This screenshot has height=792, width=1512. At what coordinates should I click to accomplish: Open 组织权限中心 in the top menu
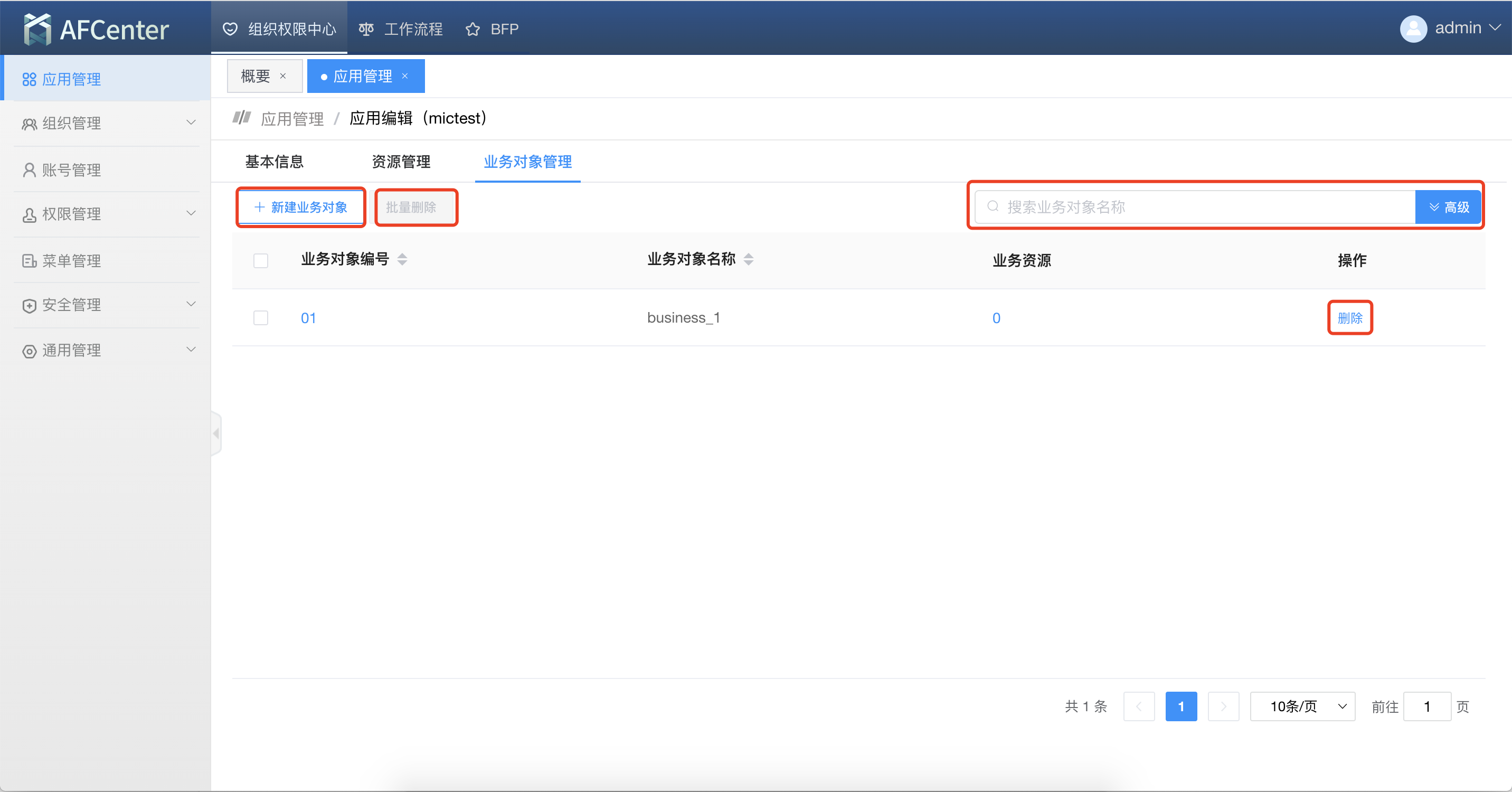point(280,29)
